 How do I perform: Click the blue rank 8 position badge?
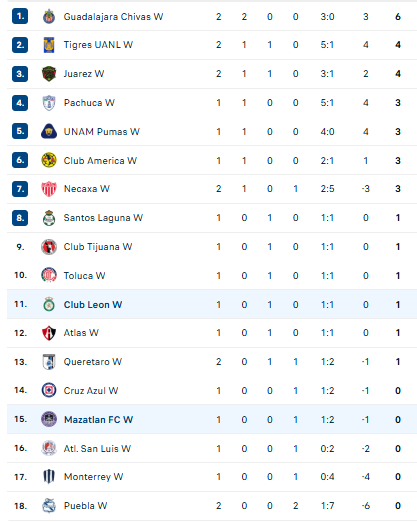[20, 218]
